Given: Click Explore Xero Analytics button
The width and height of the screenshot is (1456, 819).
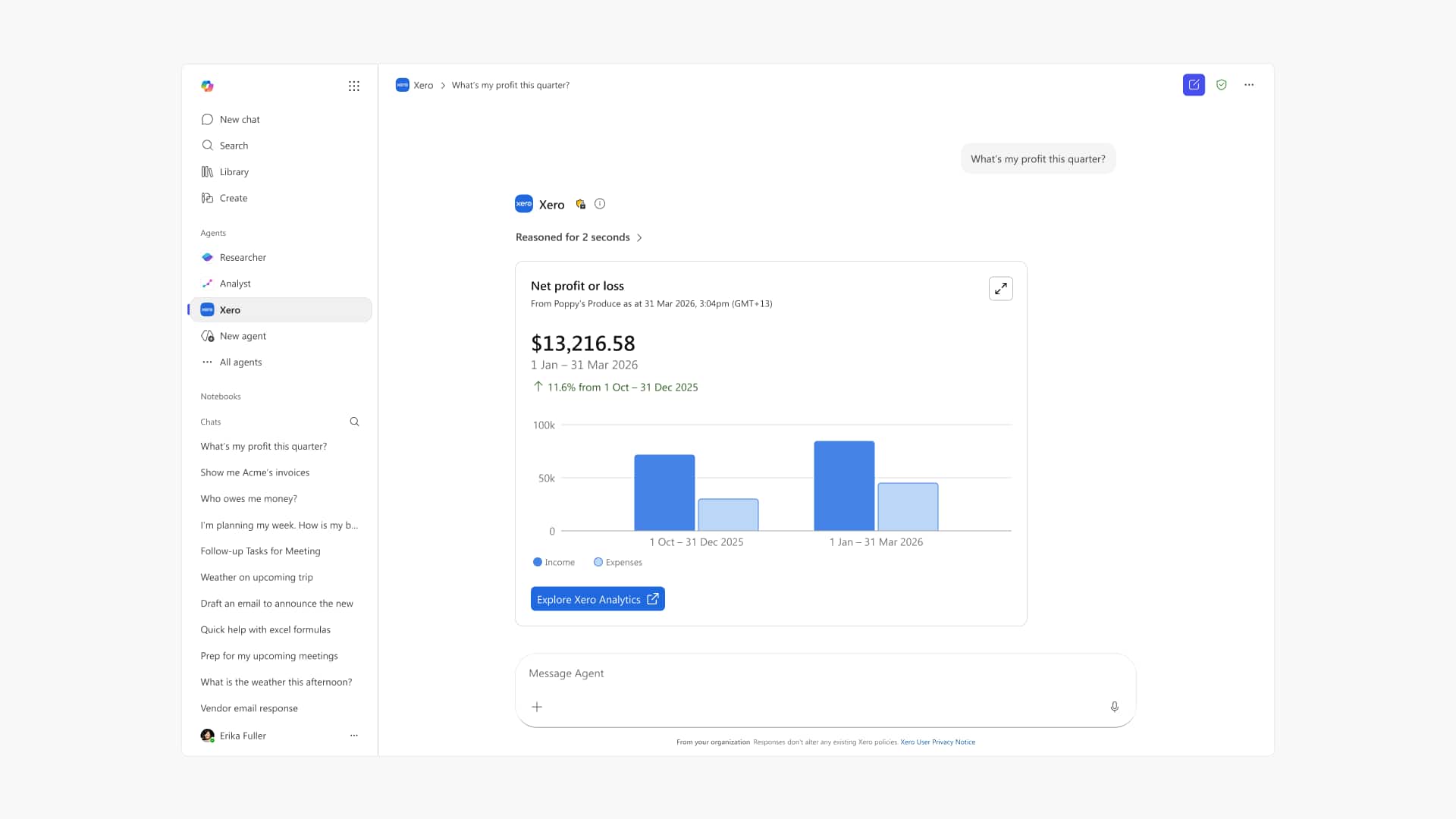Looking at the screenshot, I should 598,599.
